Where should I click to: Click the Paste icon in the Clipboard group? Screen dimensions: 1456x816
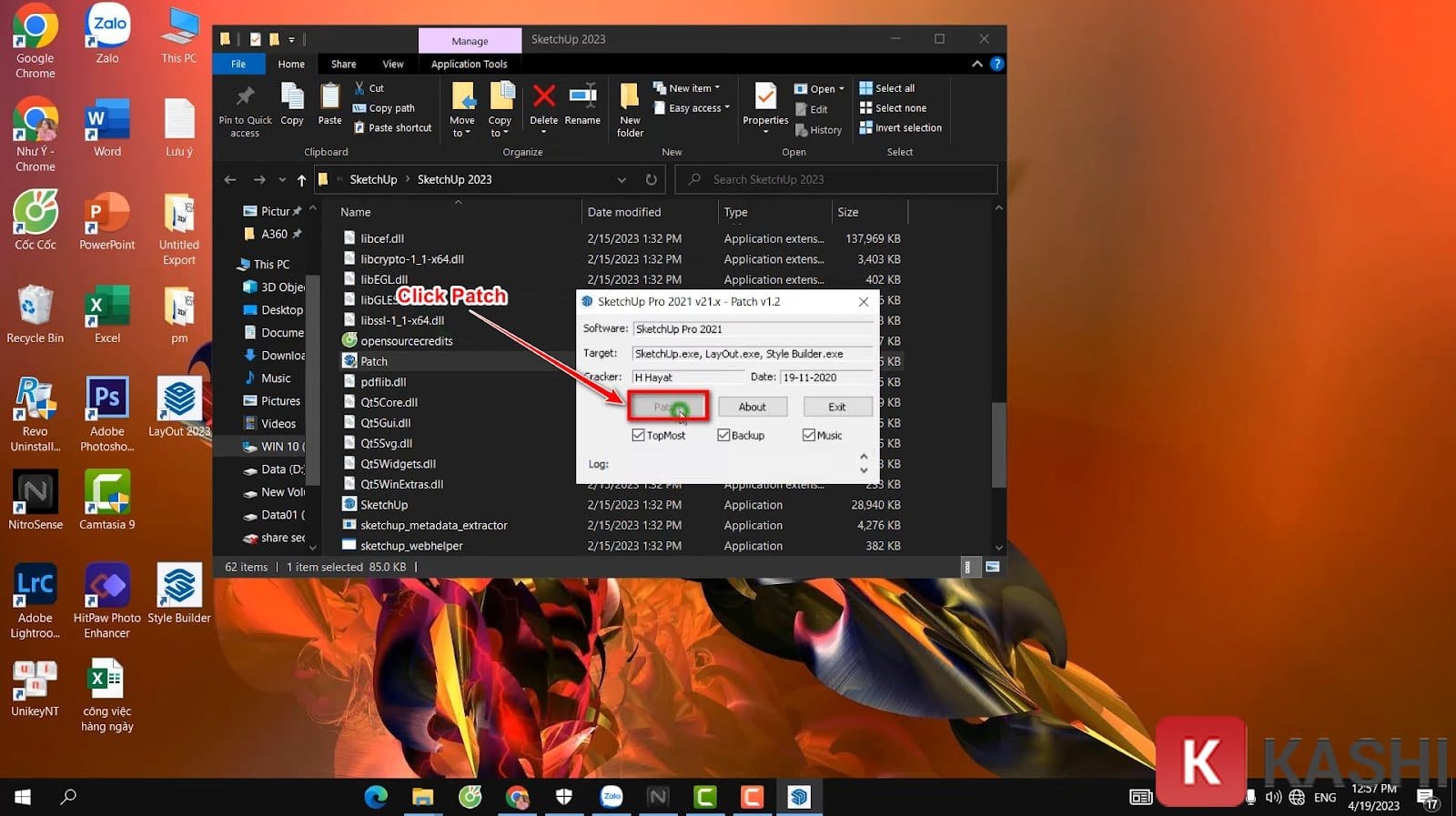pos(329,98)
